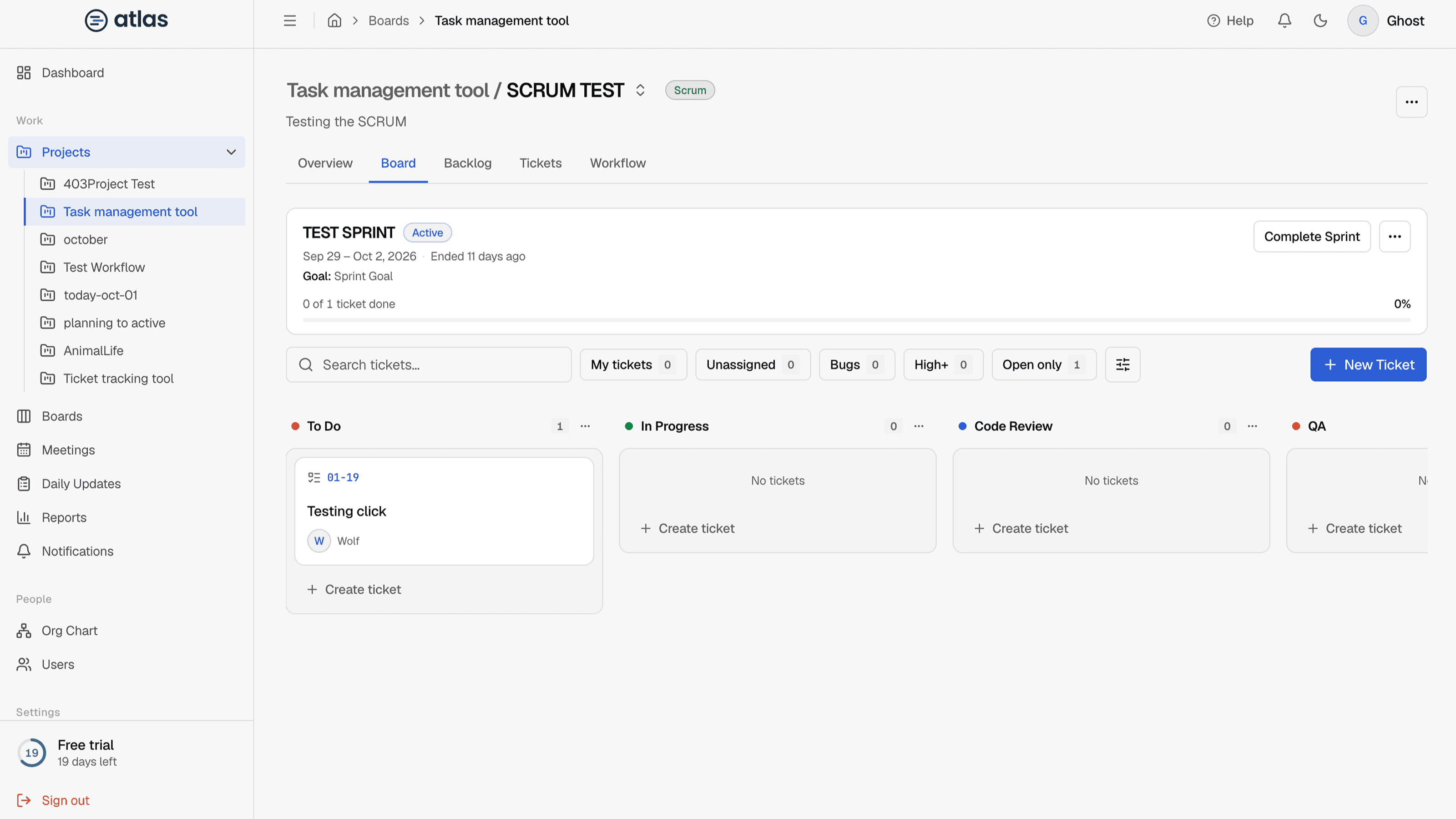Open Boards in sidebar
This screenshot has width=1456, height=819.
(x=126, y=416)
